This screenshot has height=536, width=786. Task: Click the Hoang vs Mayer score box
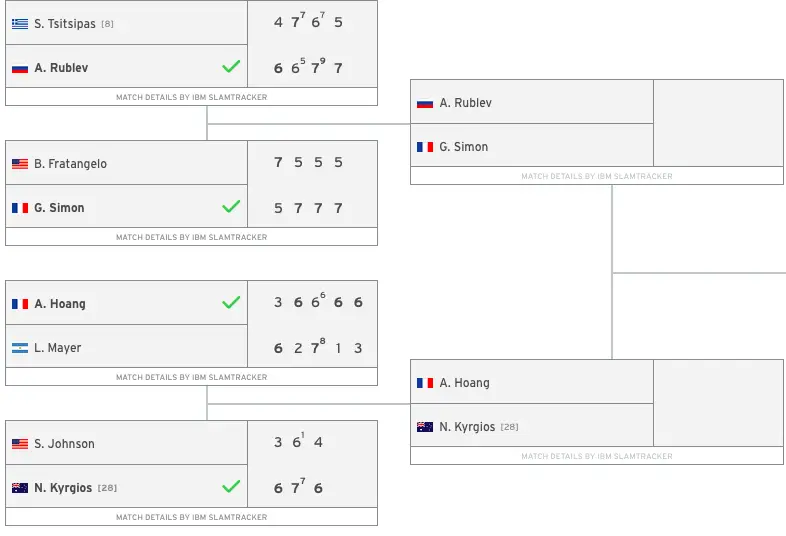313,324
